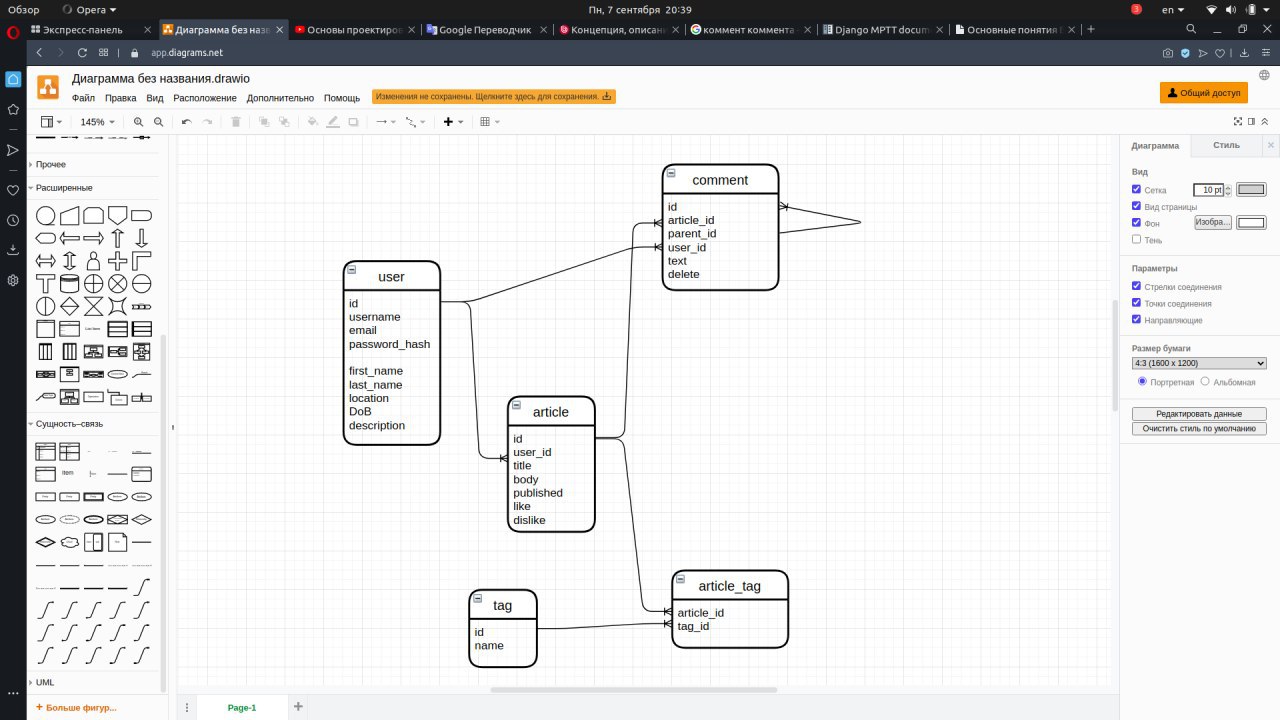Click the add page plus icon

(x=298, y=707)
